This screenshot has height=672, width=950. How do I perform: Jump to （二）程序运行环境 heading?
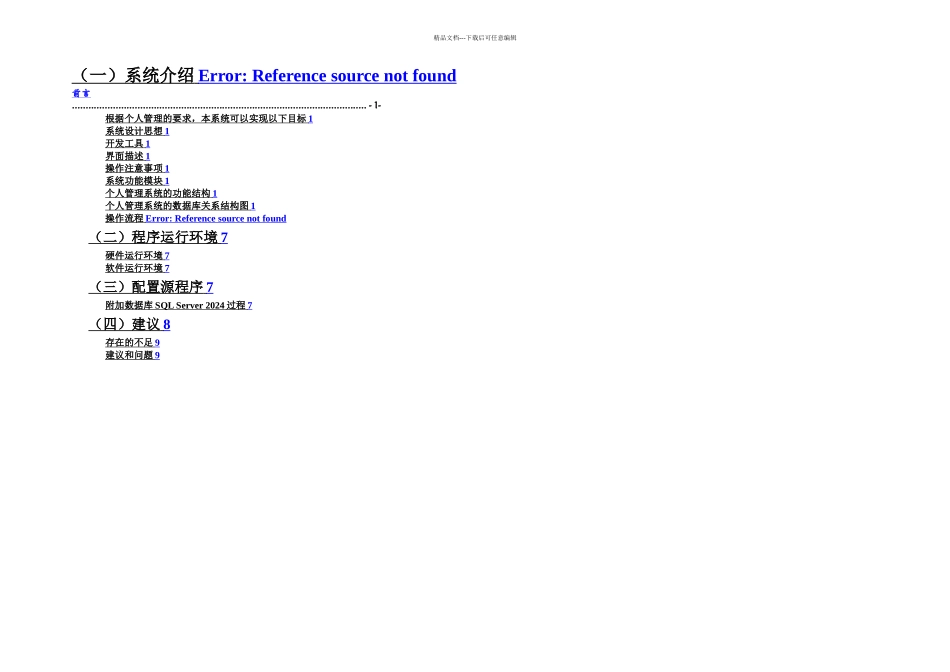coord(158,237)
